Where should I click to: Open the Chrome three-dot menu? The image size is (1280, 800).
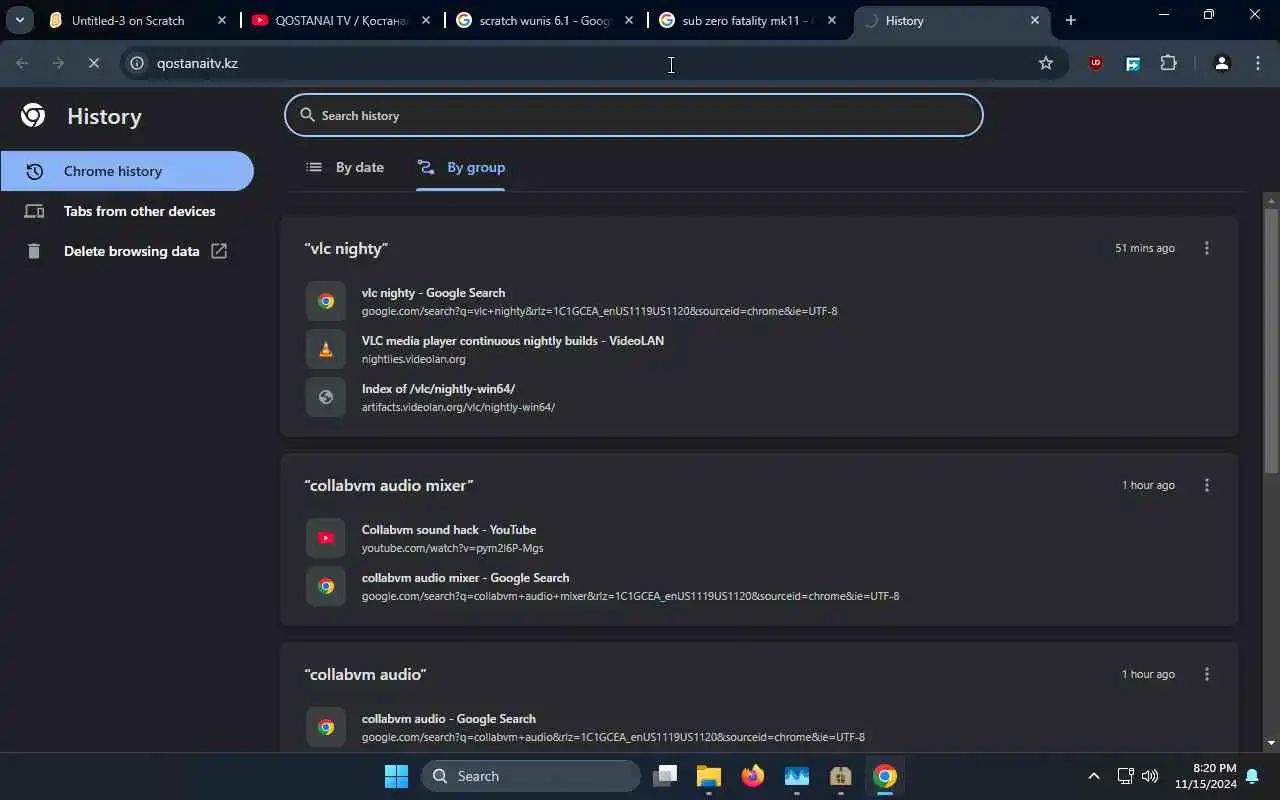pos(1258,63)
